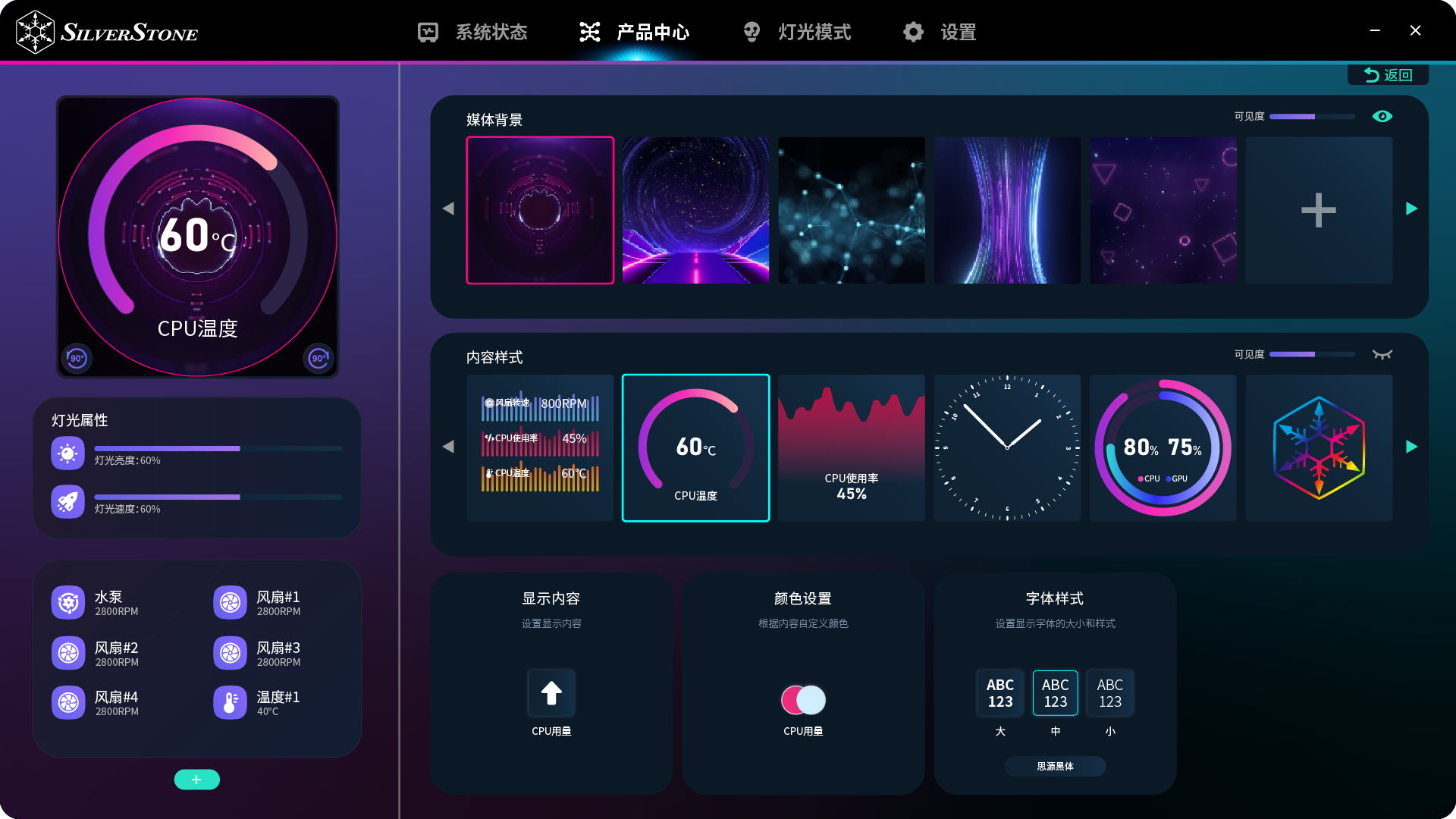This screenshot has width=1456, height=819.
Task: Click the 温度#1 thermometer icon
Action: 230,703
